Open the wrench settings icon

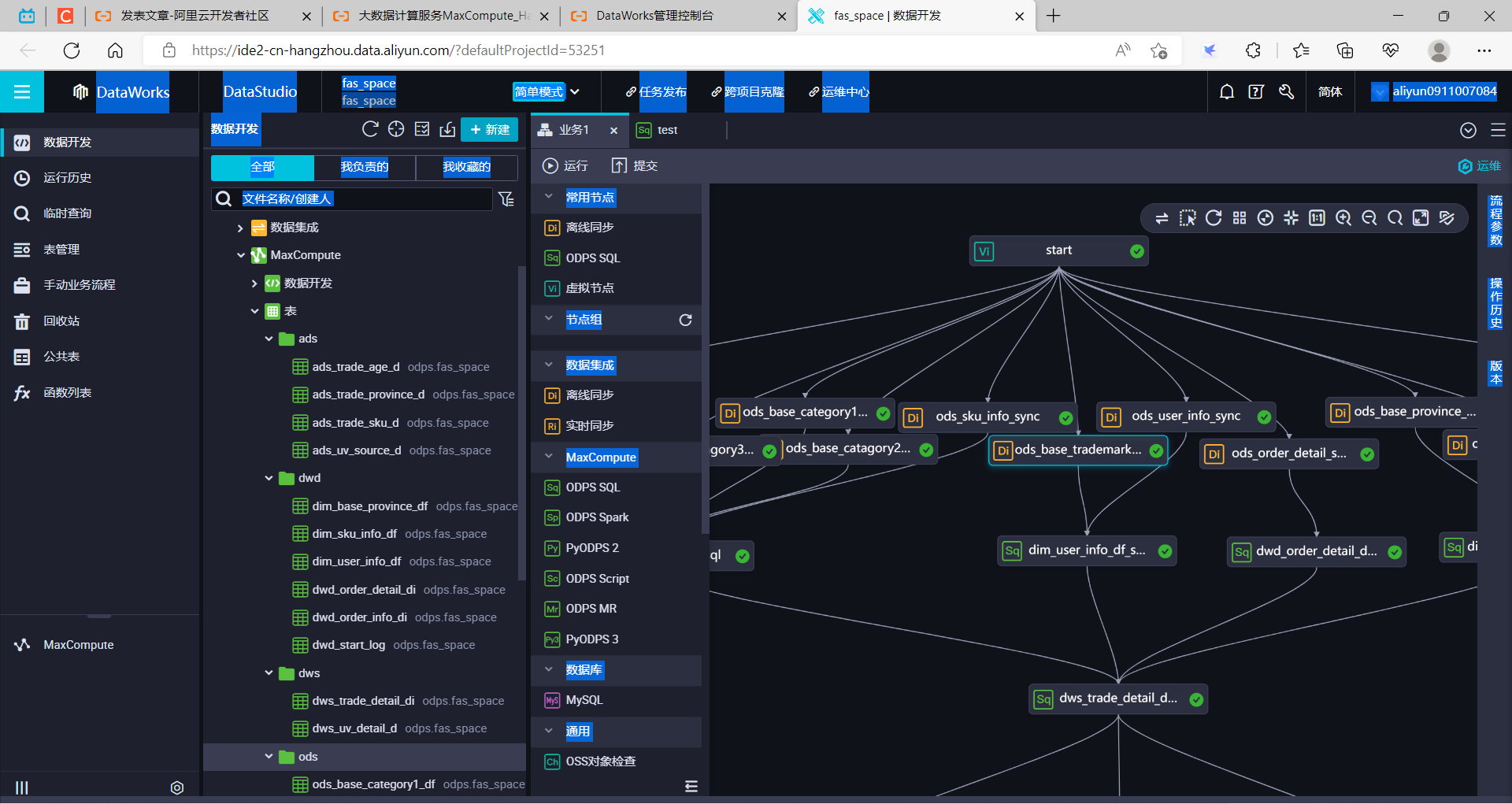(x=1287, y=92)
